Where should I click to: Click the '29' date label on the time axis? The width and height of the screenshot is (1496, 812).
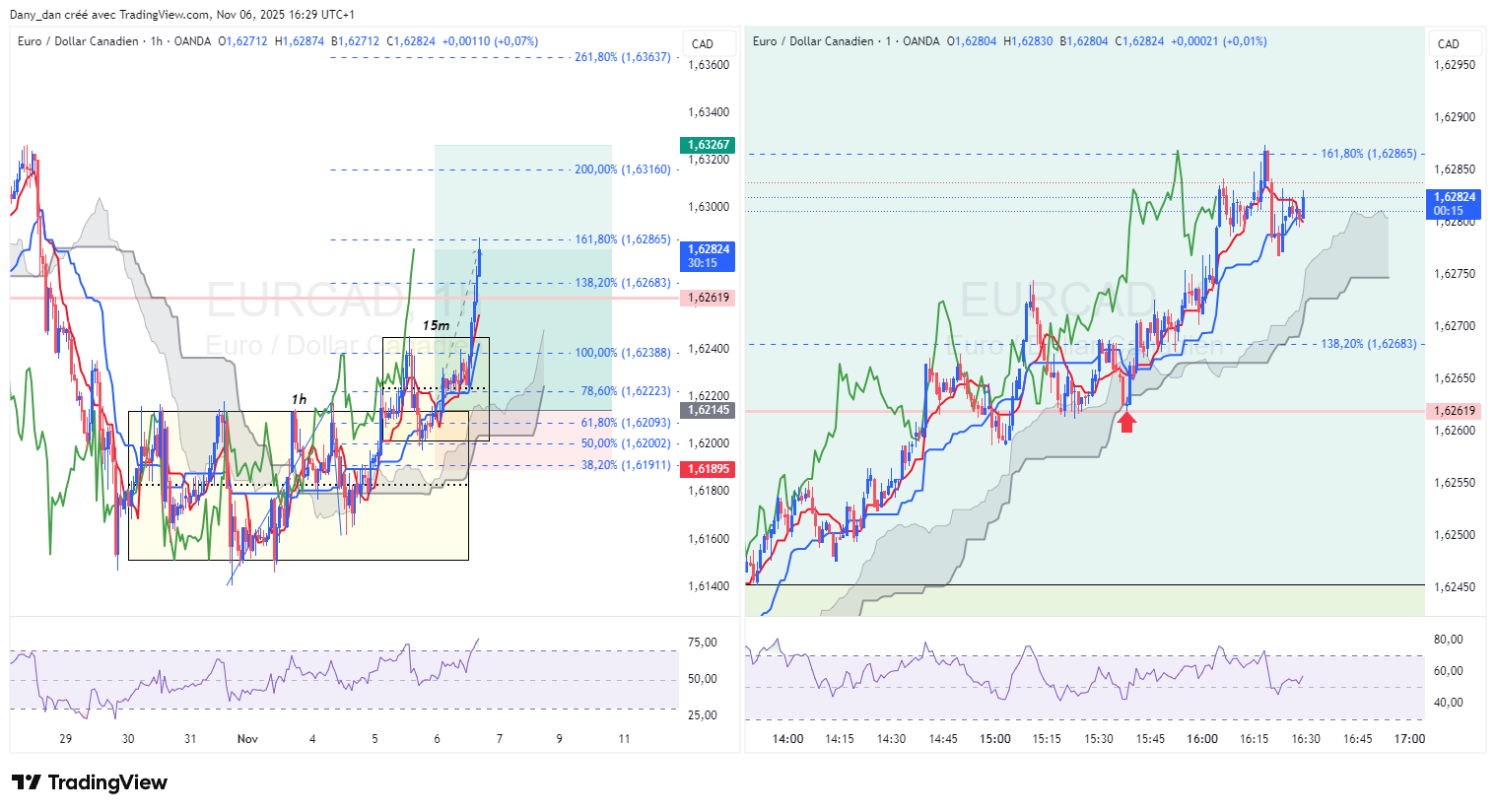coord(66,739)
